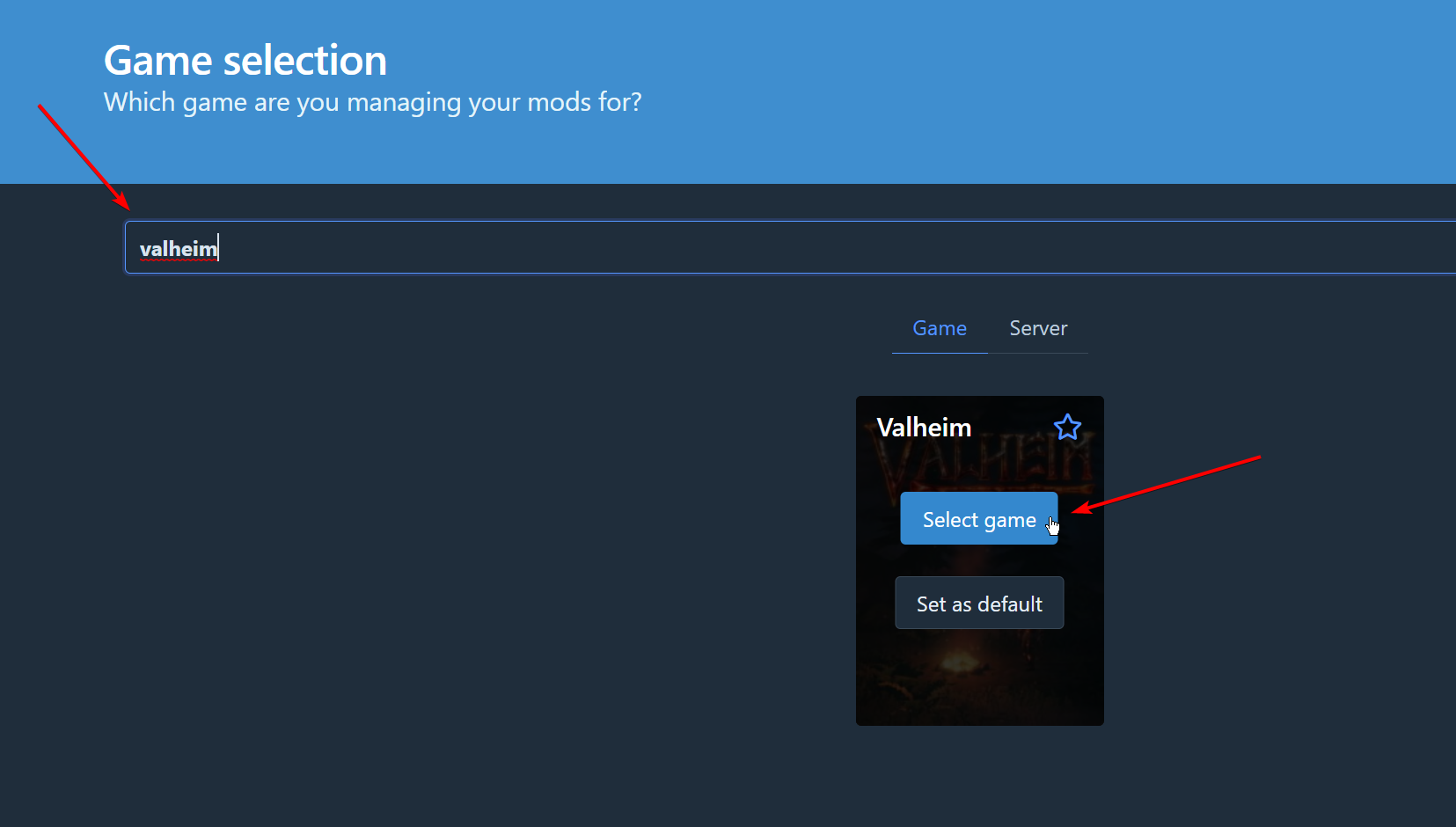This screenshot has width=1456, height=827.
Task: Click the Select game button
Action: pos(978,518)
